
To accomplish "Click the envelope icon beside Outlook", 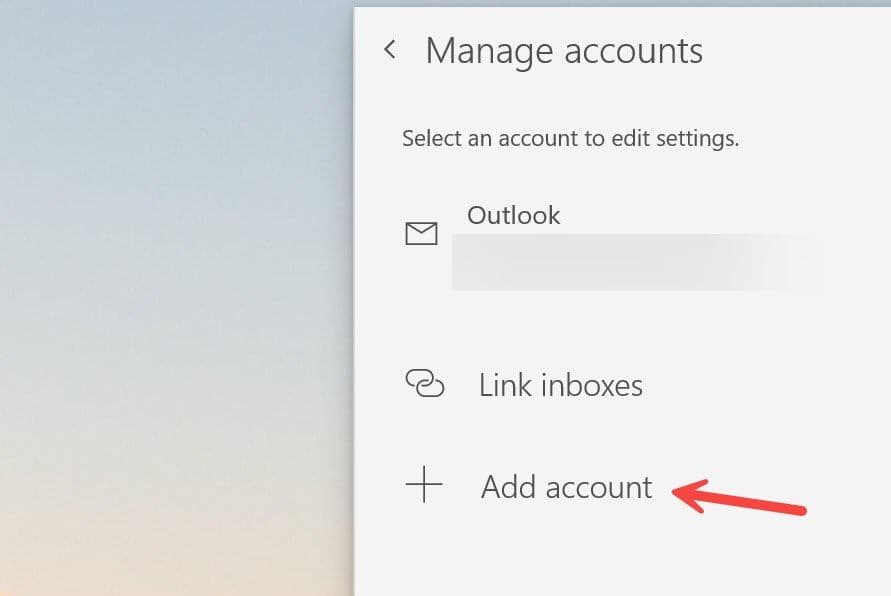I will tap(421, 234).
